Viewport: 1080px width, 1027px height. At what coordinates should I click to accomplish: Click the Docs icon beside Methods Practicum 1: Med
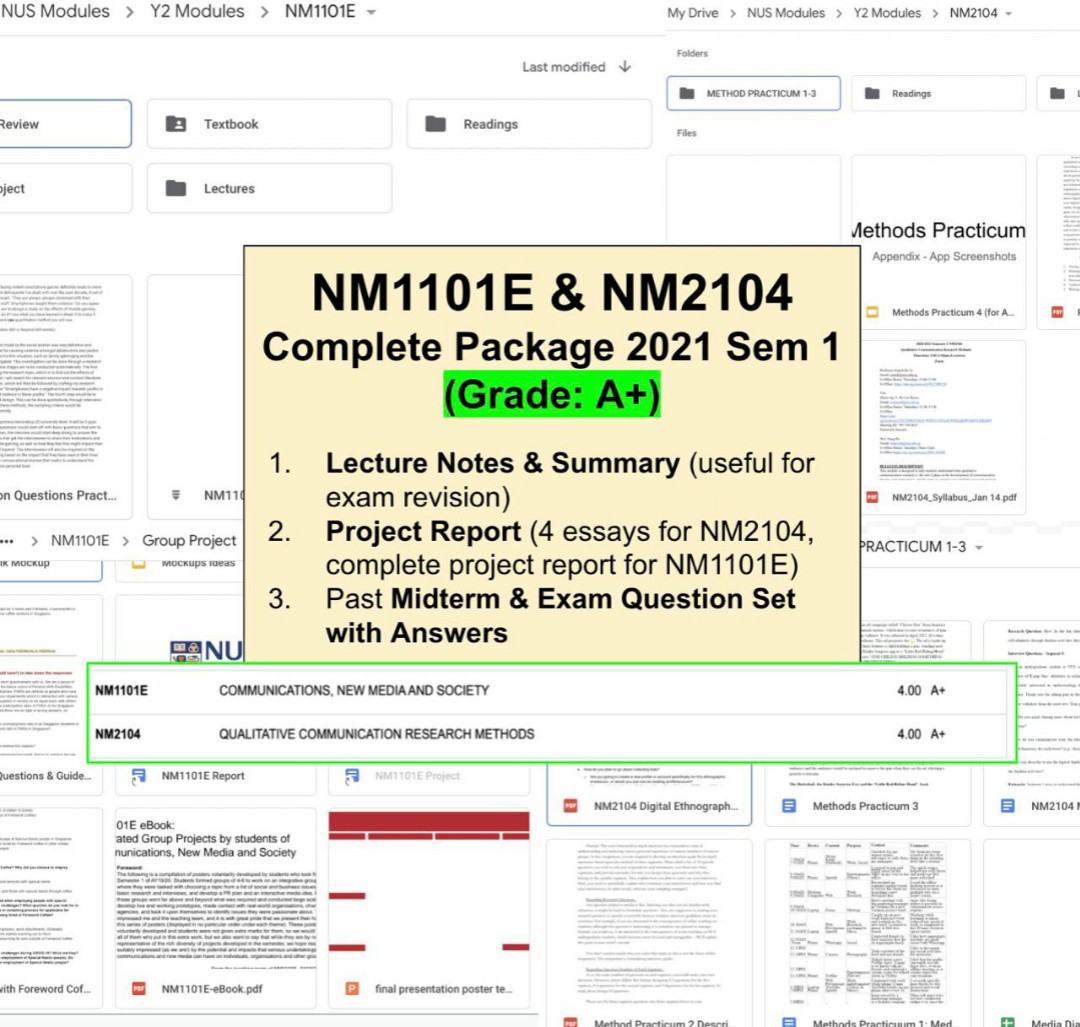[789, 1022]
